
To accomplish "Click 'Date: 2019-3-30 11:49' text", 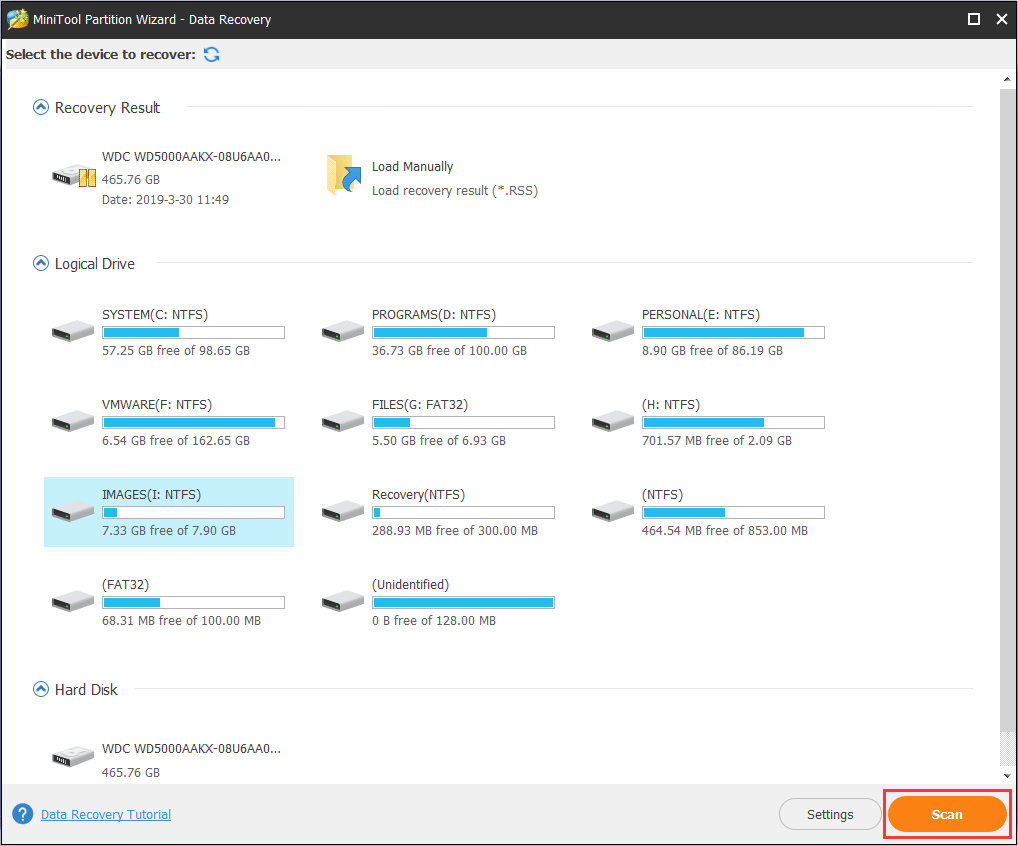I will click(x=165, y=199).
